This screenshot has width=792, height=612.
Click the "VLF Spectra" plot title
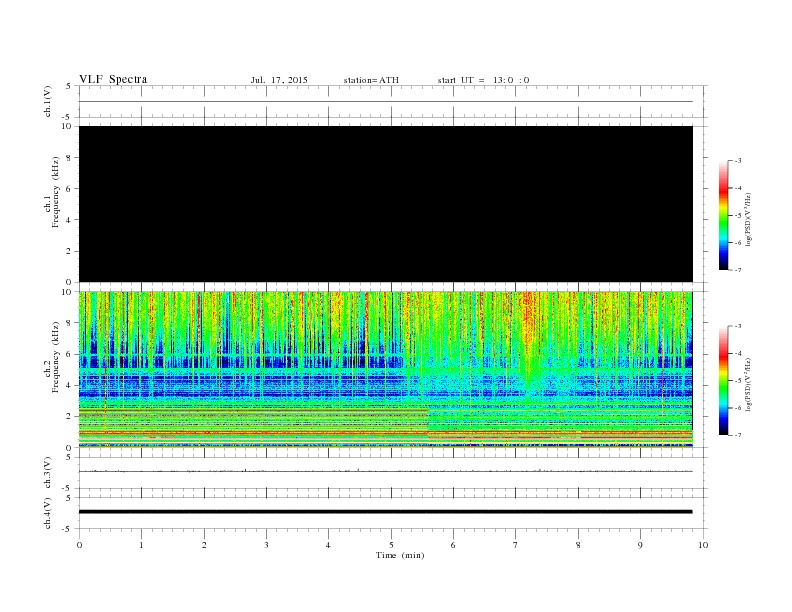tap(113, 79)
